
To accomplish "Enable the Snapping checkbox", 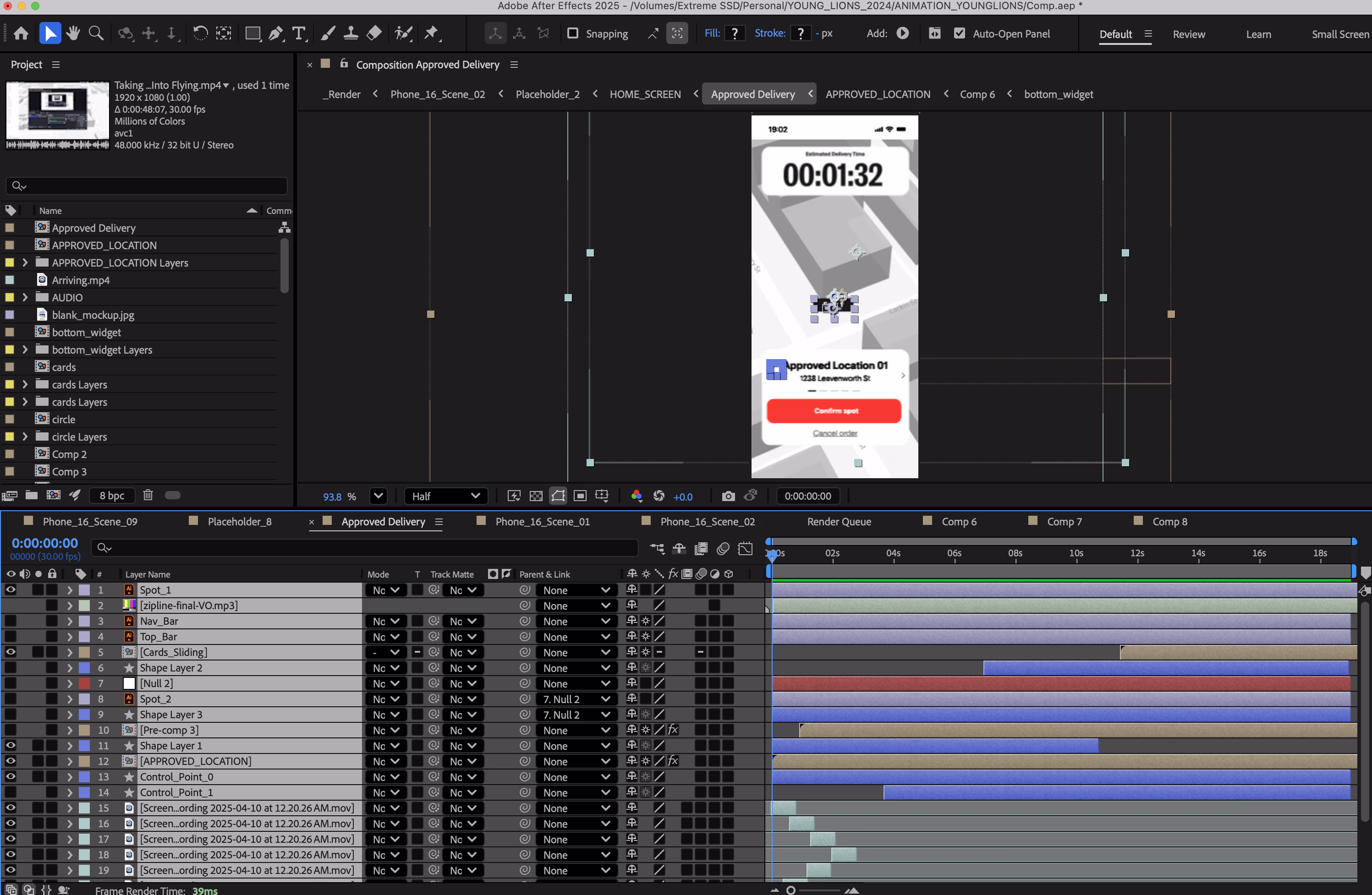I will [572, 33].
